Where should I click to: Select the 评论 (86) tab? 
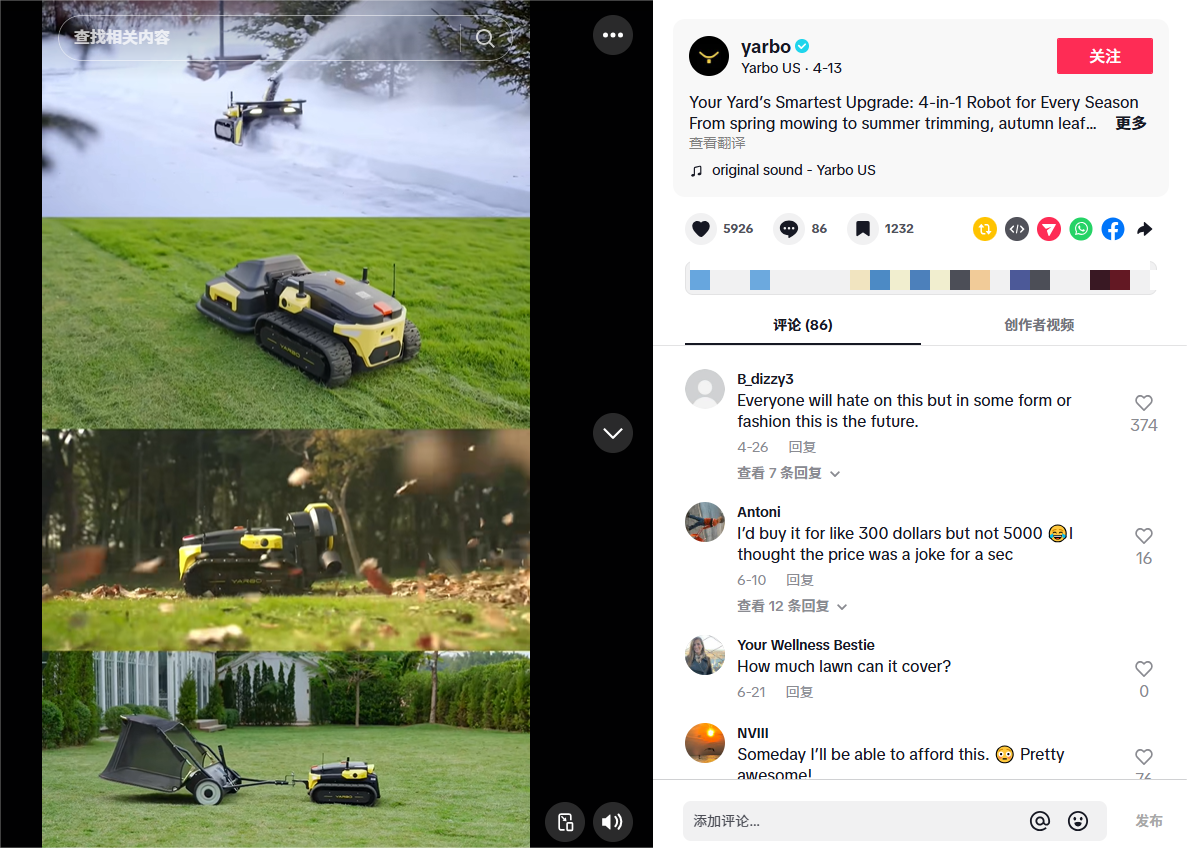802,325
